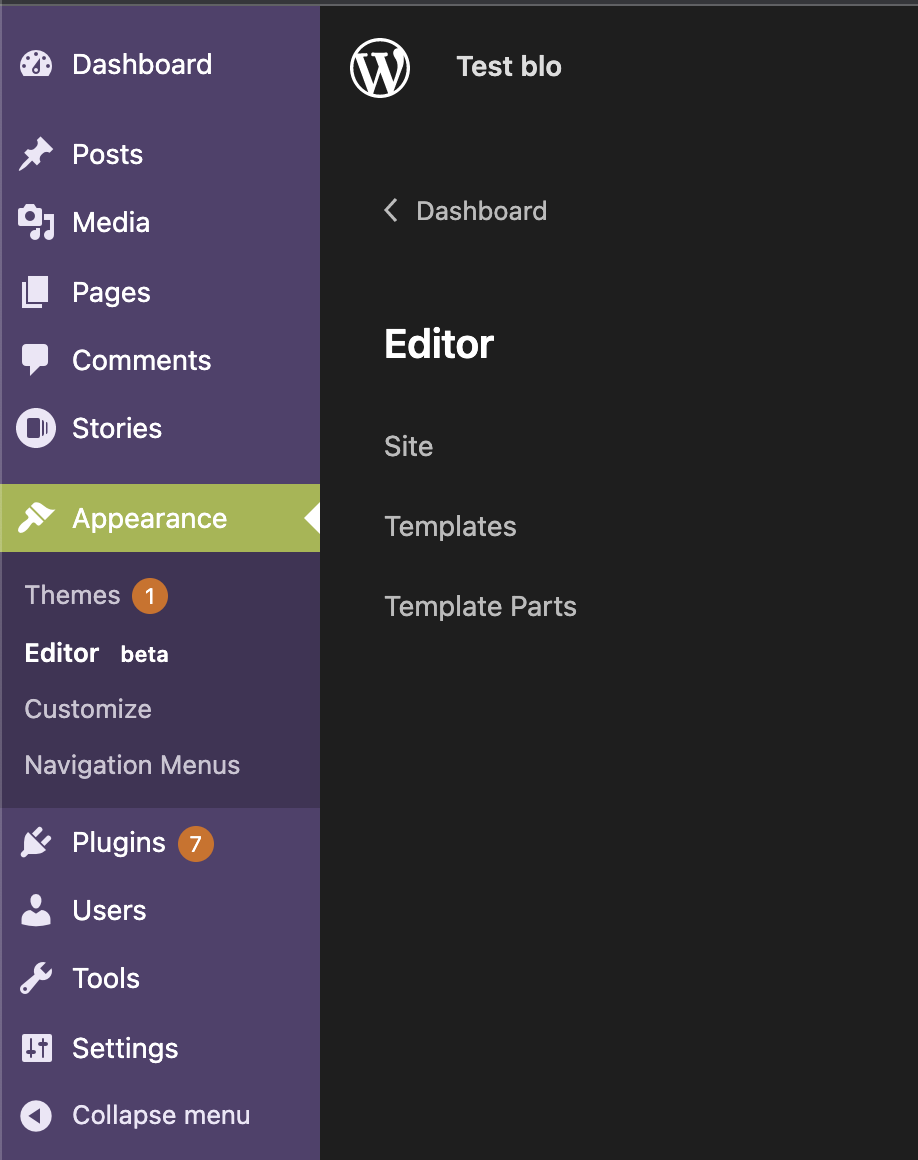Click the Tools wrench icon
918x1160 pixels.
tap(35, 978)
